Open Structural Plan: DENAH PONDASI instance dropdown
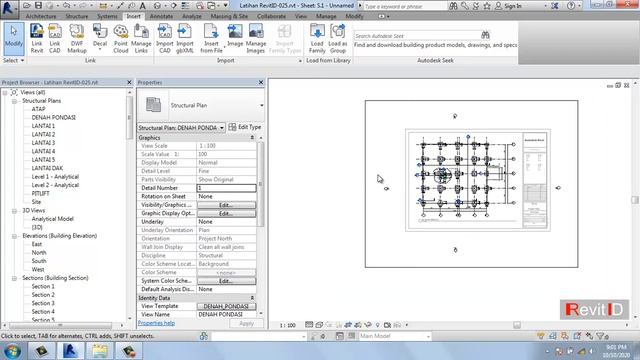Screen dimensions: 640x360 tap(222, 128)
